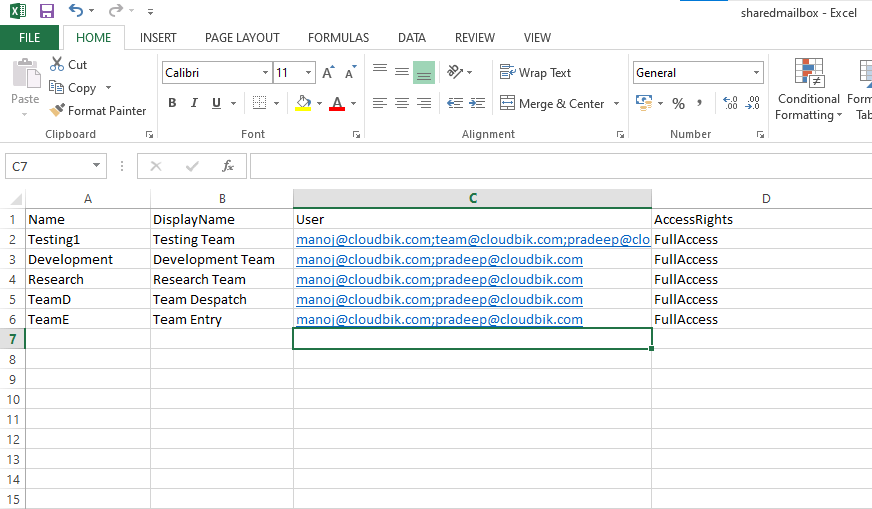Image resolution: width=872 pixels, height=509 pixels.
Task: Toggle Wrap Text for the cell
Action: (x=535, y=73)
